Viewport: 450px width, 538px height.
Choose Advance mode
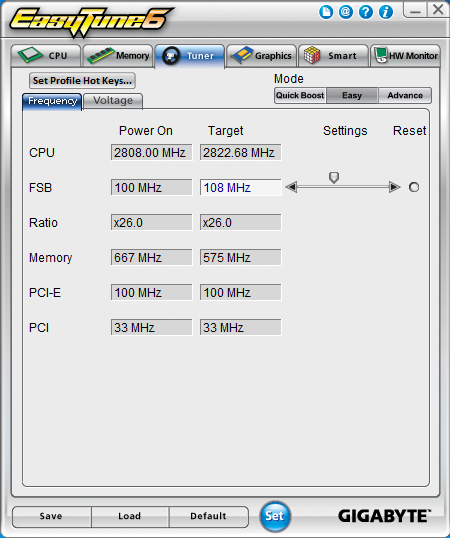[x=405, y=95]
